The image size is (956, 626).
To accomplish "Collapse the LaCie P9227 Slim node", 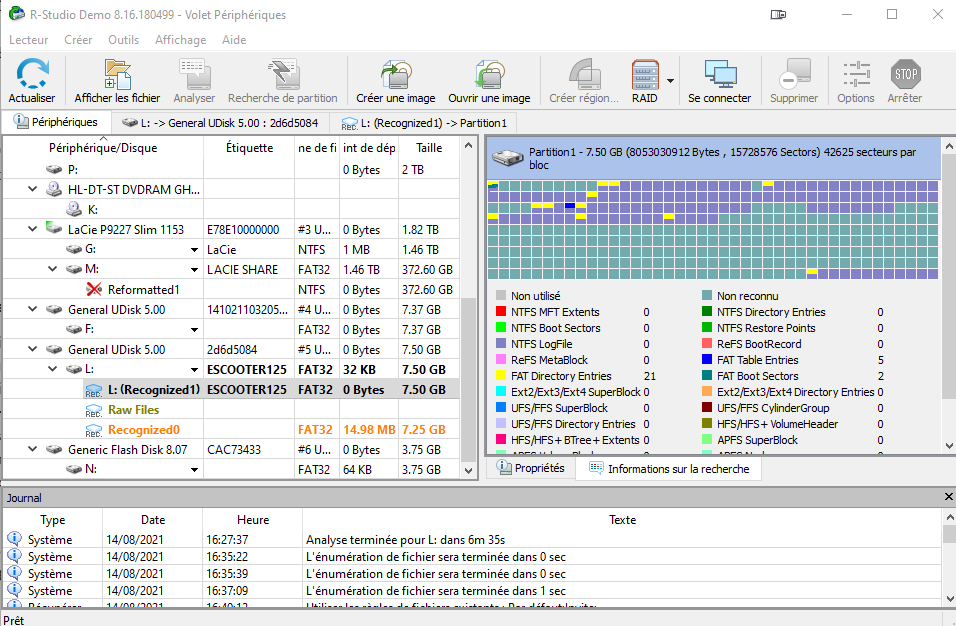I will coord(32,229).
